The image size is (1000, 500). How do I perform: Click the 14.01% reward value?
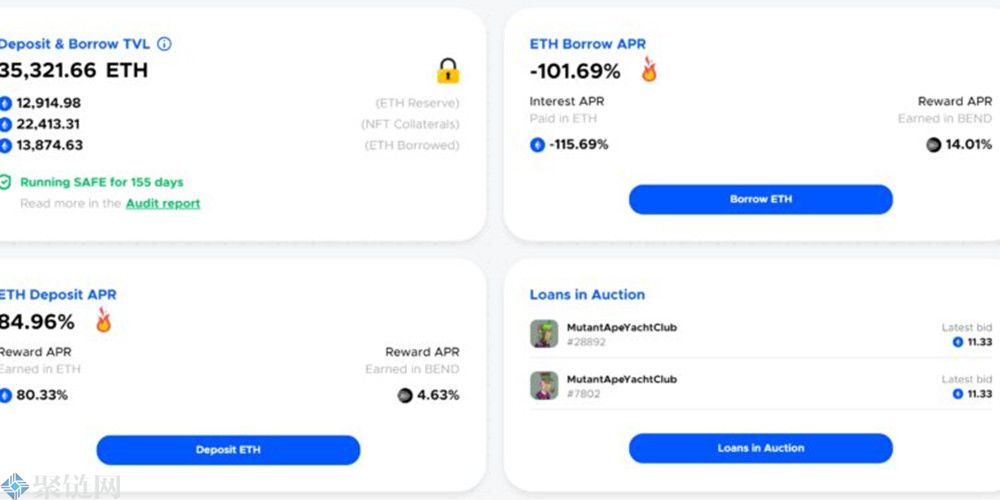[969, 145]
